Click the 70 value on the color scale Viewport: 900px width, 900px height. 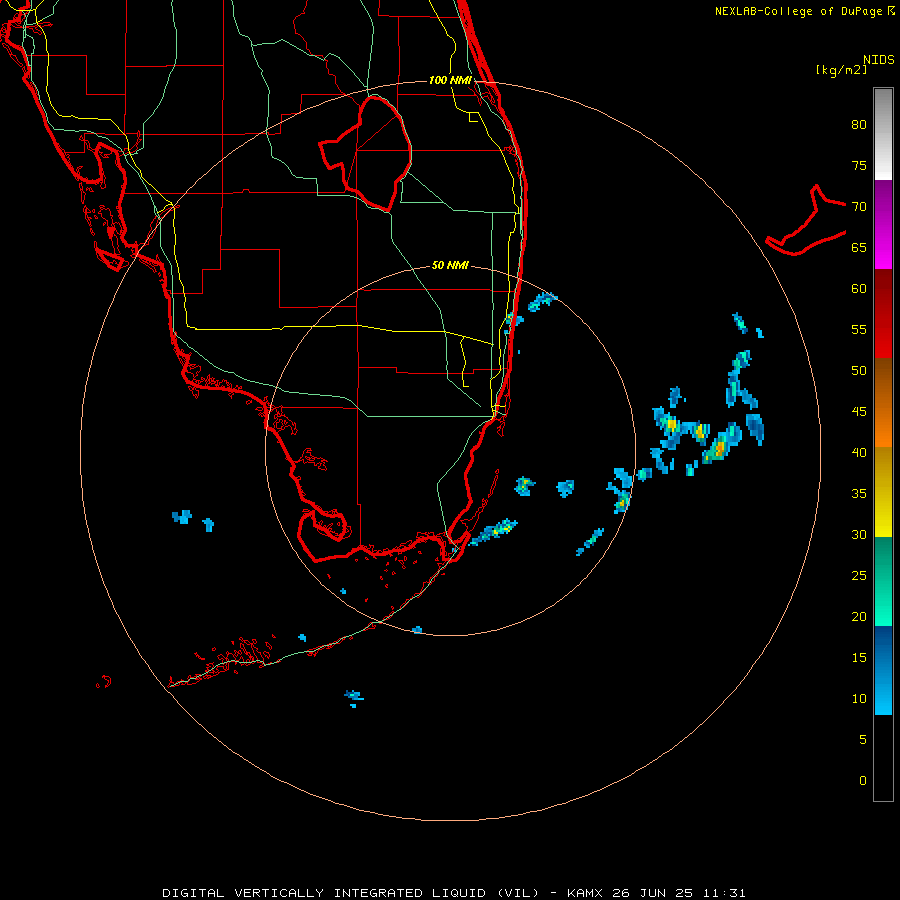pos(859,207)
